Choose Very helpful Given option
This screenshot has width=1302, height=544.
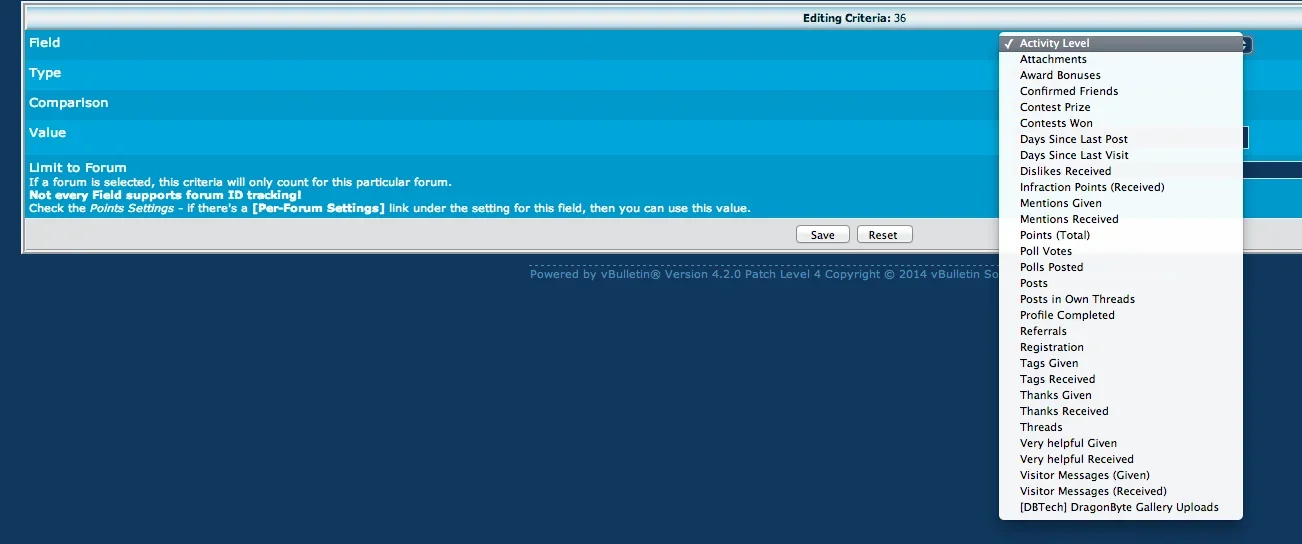tap(1121, 443)
